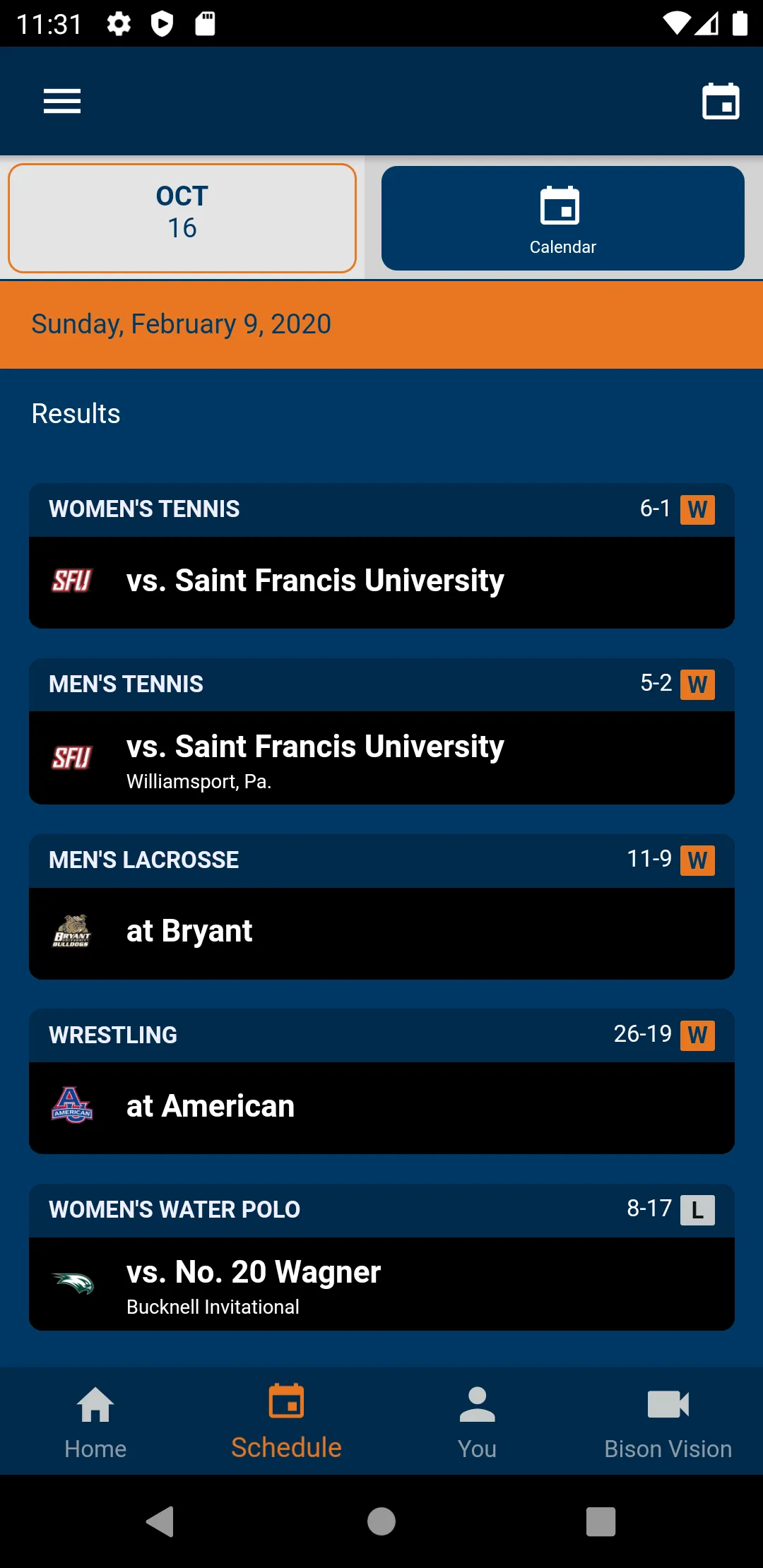Tap the calendar icon in top bar
Image resolution: width=763 pixels, height=1568 pixels.
coord(721,102)
